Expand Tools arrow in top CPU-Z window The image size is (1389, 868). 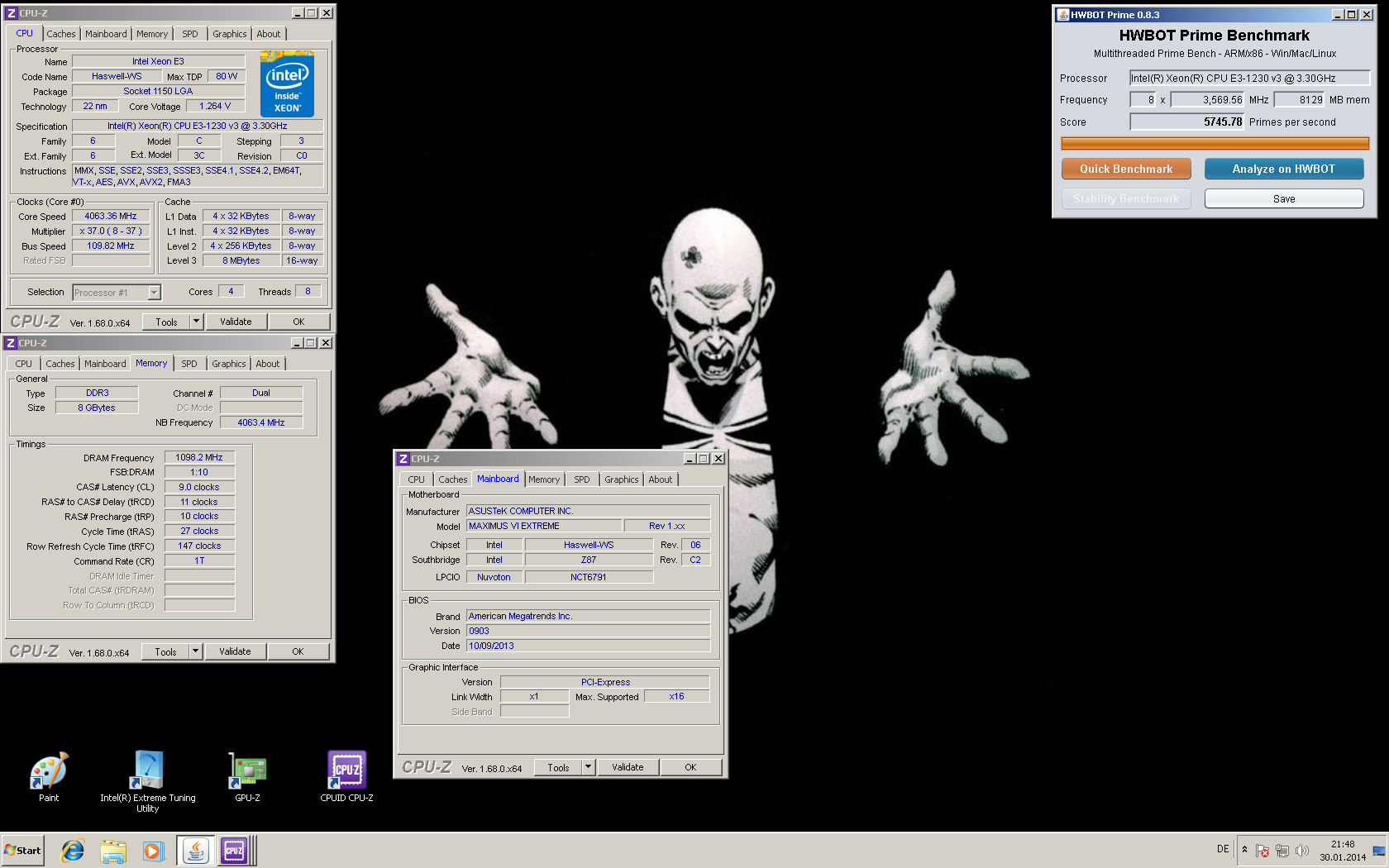[x=197, y=322]
